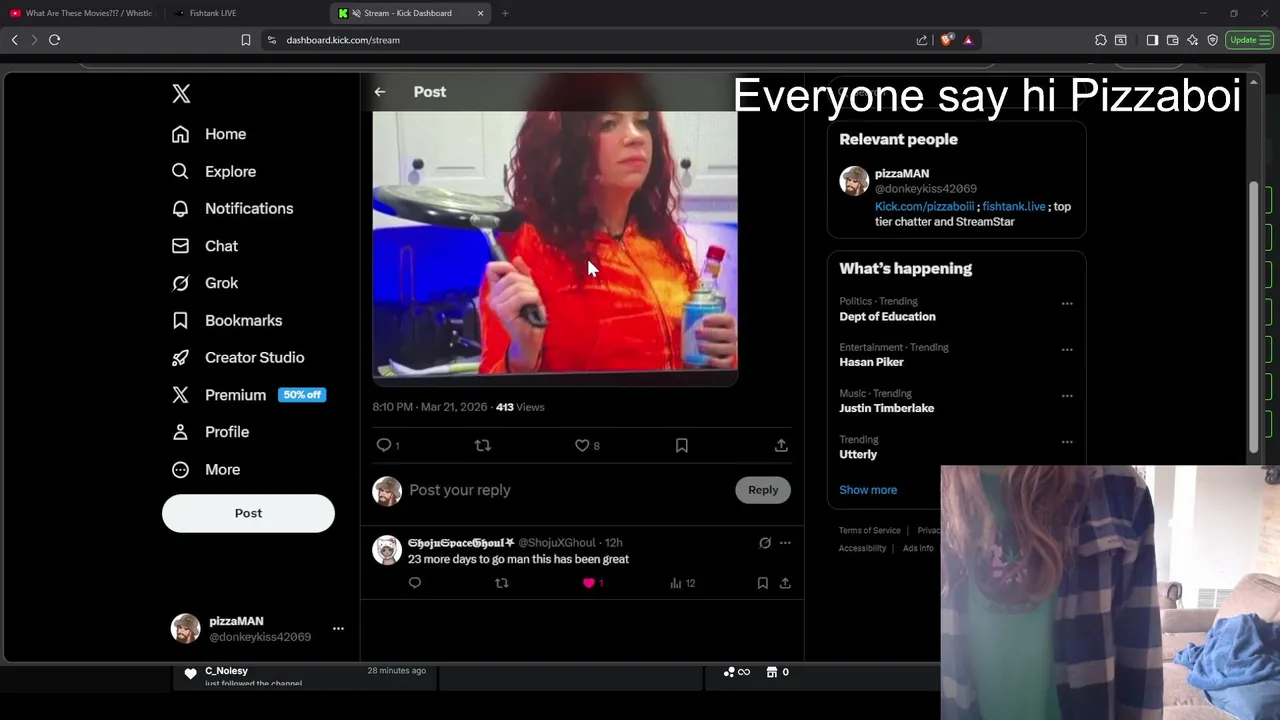Share ShojuSpaceGhoul's comment

tap(785, 583)
